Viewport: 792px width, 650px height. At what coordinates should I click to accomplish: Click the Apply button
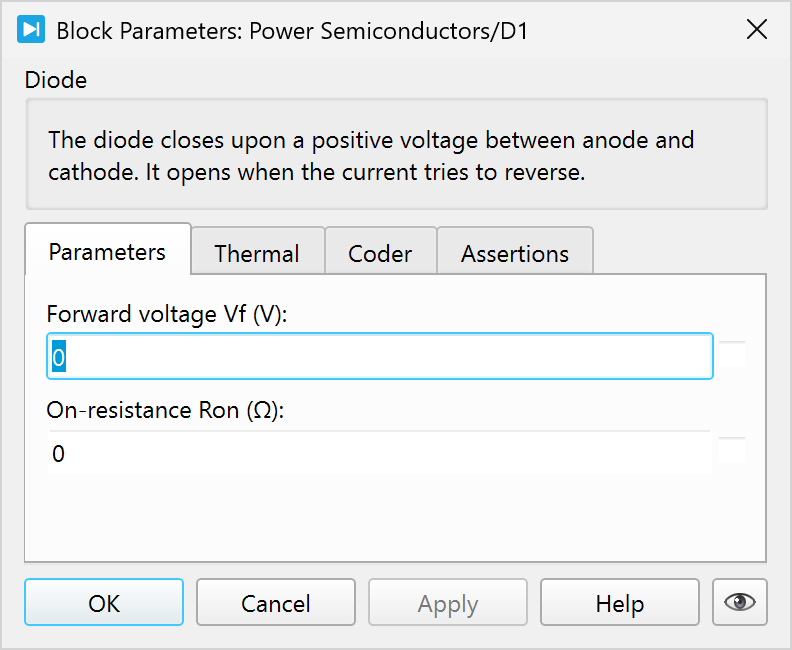448,603
